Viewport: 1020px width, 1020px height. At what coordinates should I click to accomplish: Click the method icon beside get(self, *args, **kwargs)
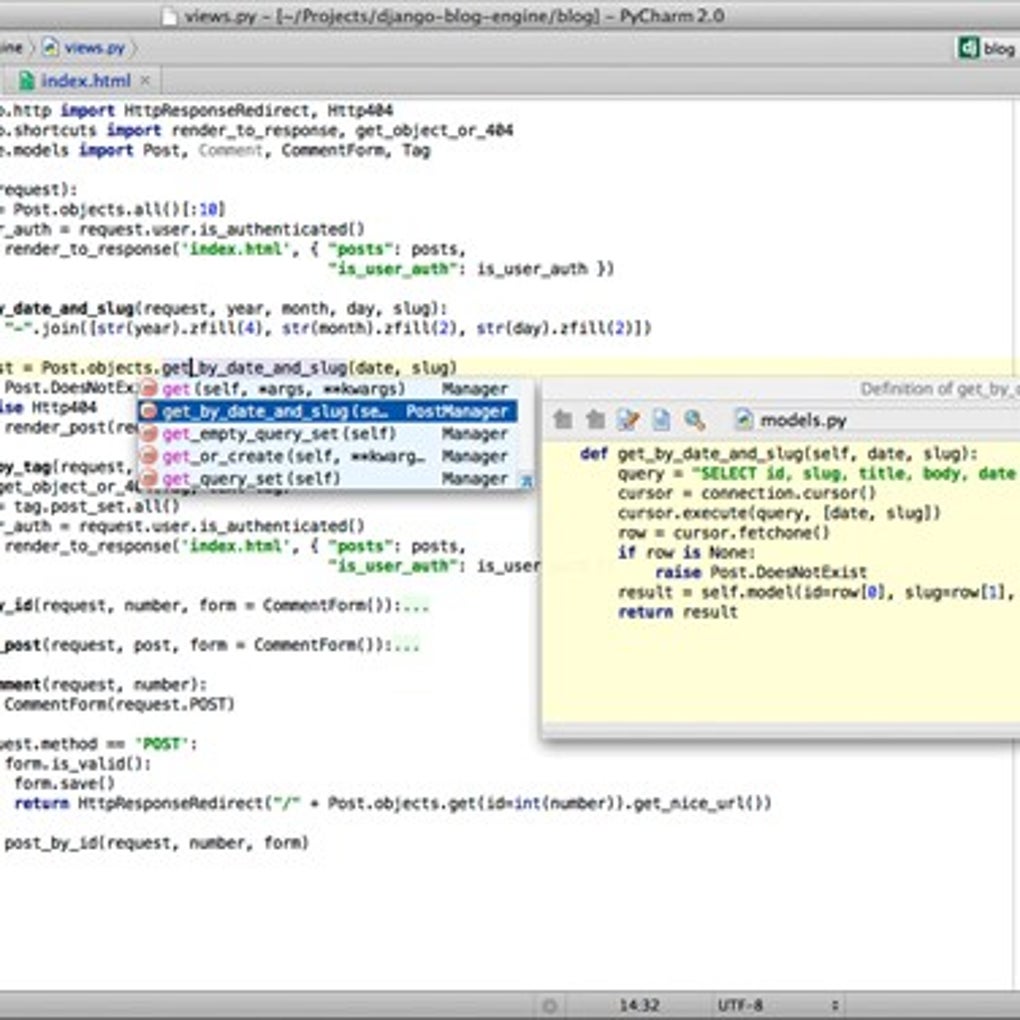tap(149, 388)
